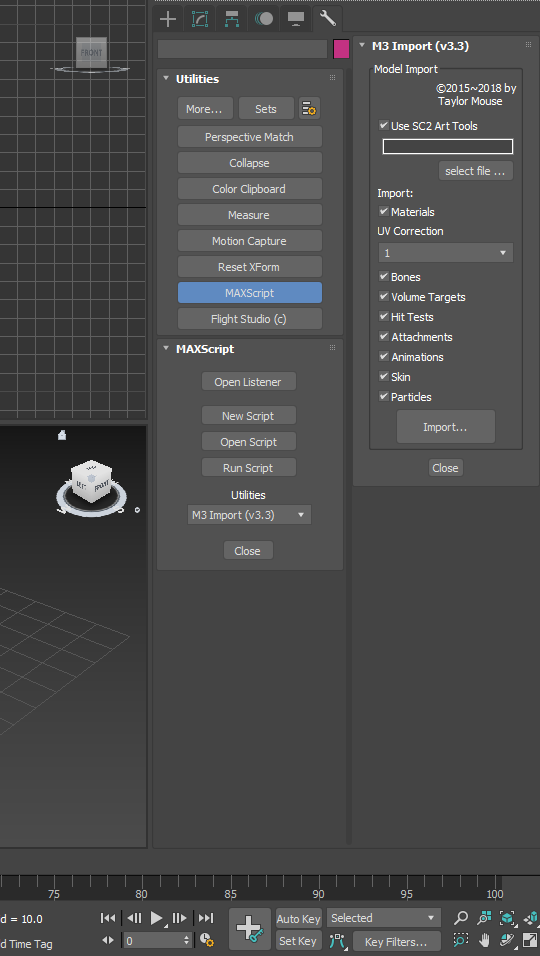The image size is (540, 956).
Task: Disable the Bones import checkbox
Action: 383,276
